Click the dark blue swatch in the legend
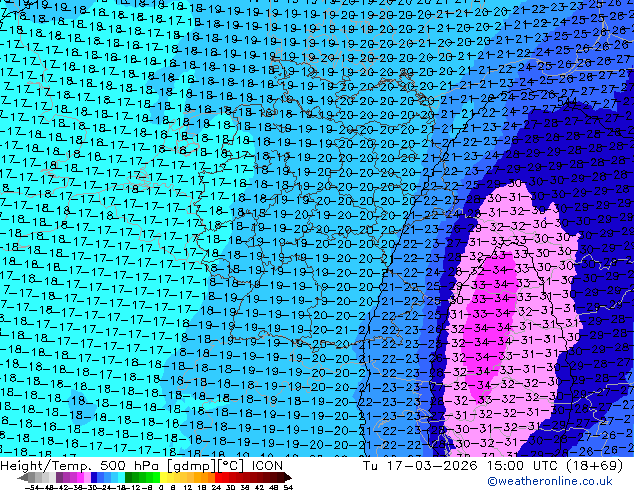Viewport: 634px width, 490px height. pyautogui.click(x=94, y=478)
